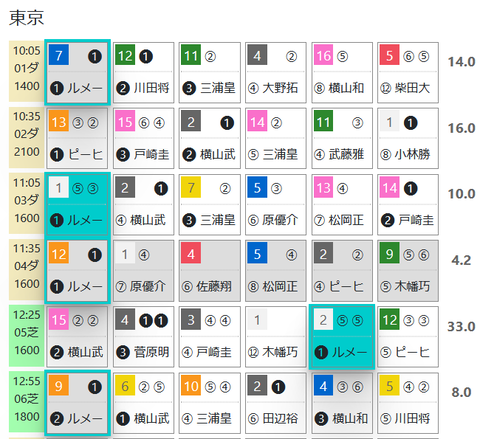The height and width of the screenshot is (439, 480).
Task: Select horse 9 木幡巧 card in race 04
Action: pyautogui.click(x=408, y=271)
